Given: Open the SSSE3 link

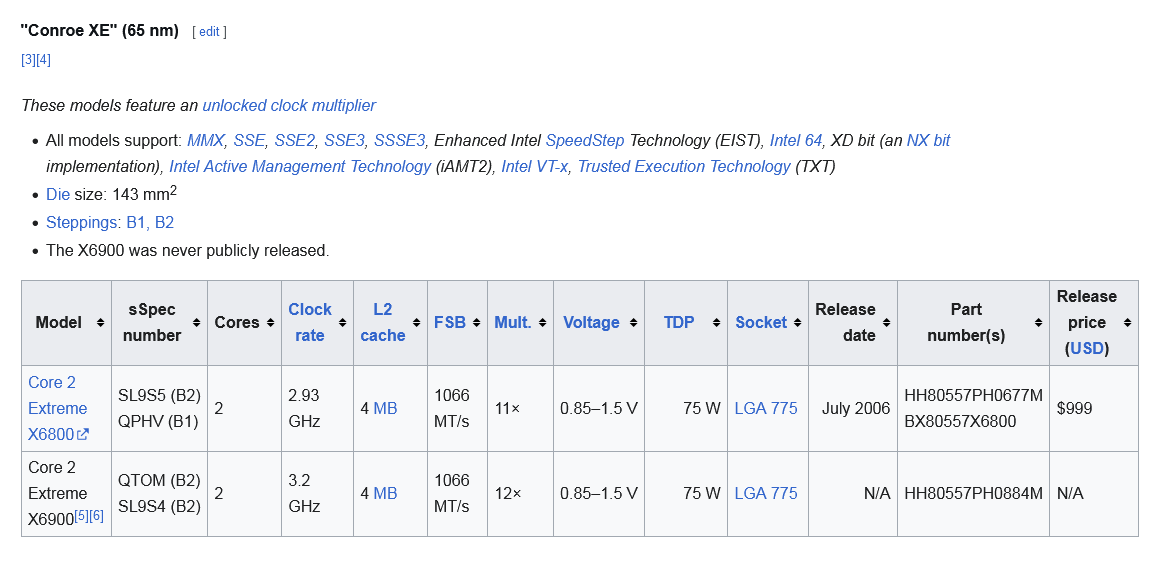Looking at the screenshot, I should [399, 141].
